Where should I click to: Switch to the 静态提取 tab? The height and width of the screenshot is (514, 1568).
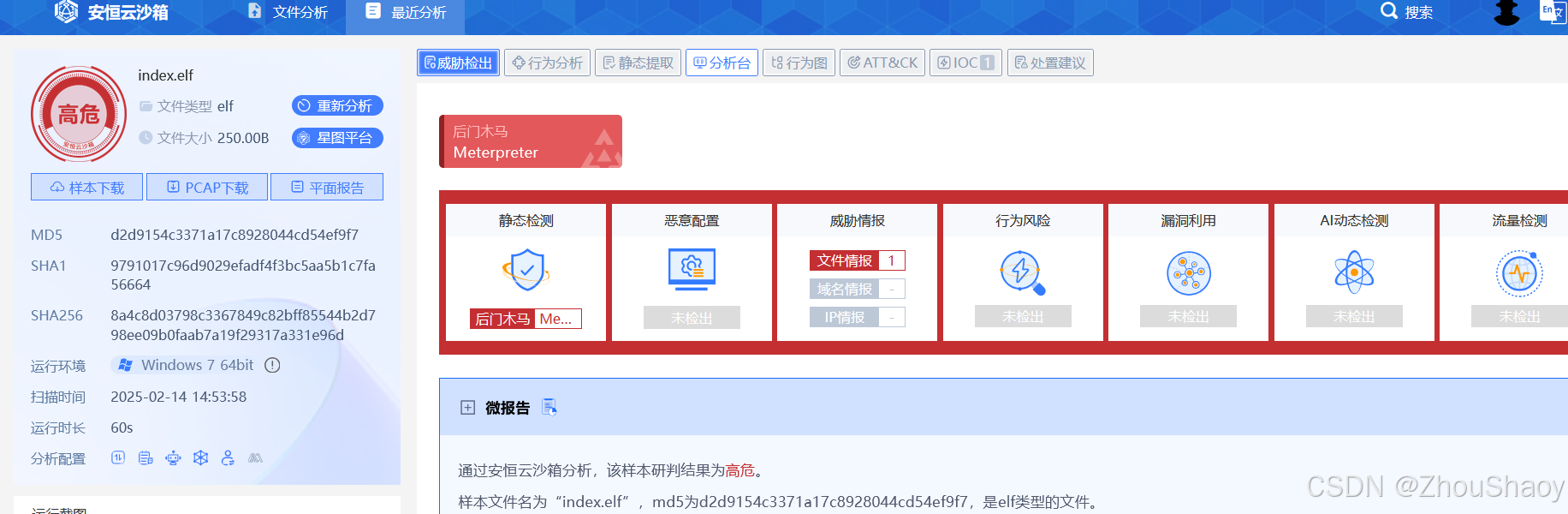point(638,63)
